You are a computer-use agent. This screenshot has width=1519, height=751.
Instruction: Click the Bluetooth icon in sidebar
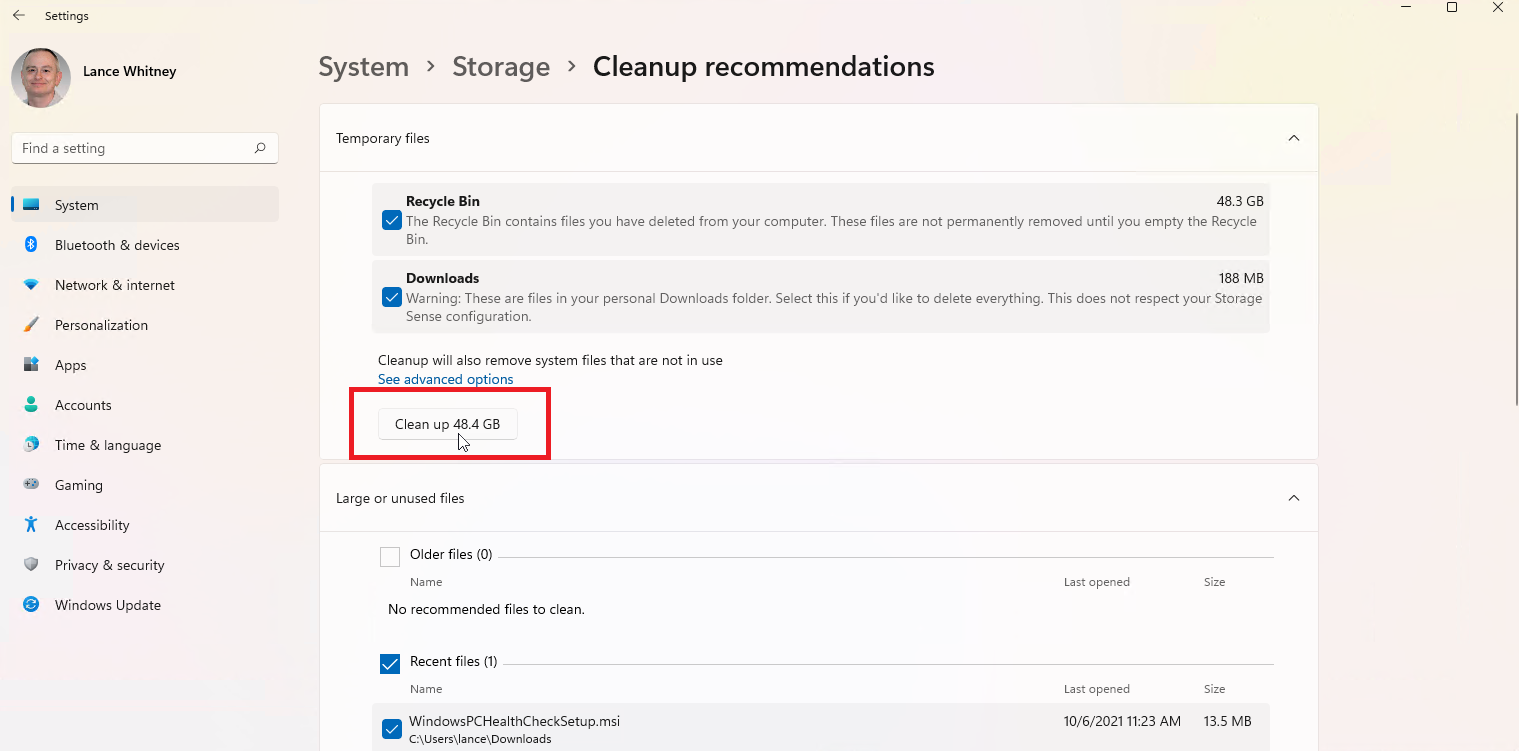(31, 245)
